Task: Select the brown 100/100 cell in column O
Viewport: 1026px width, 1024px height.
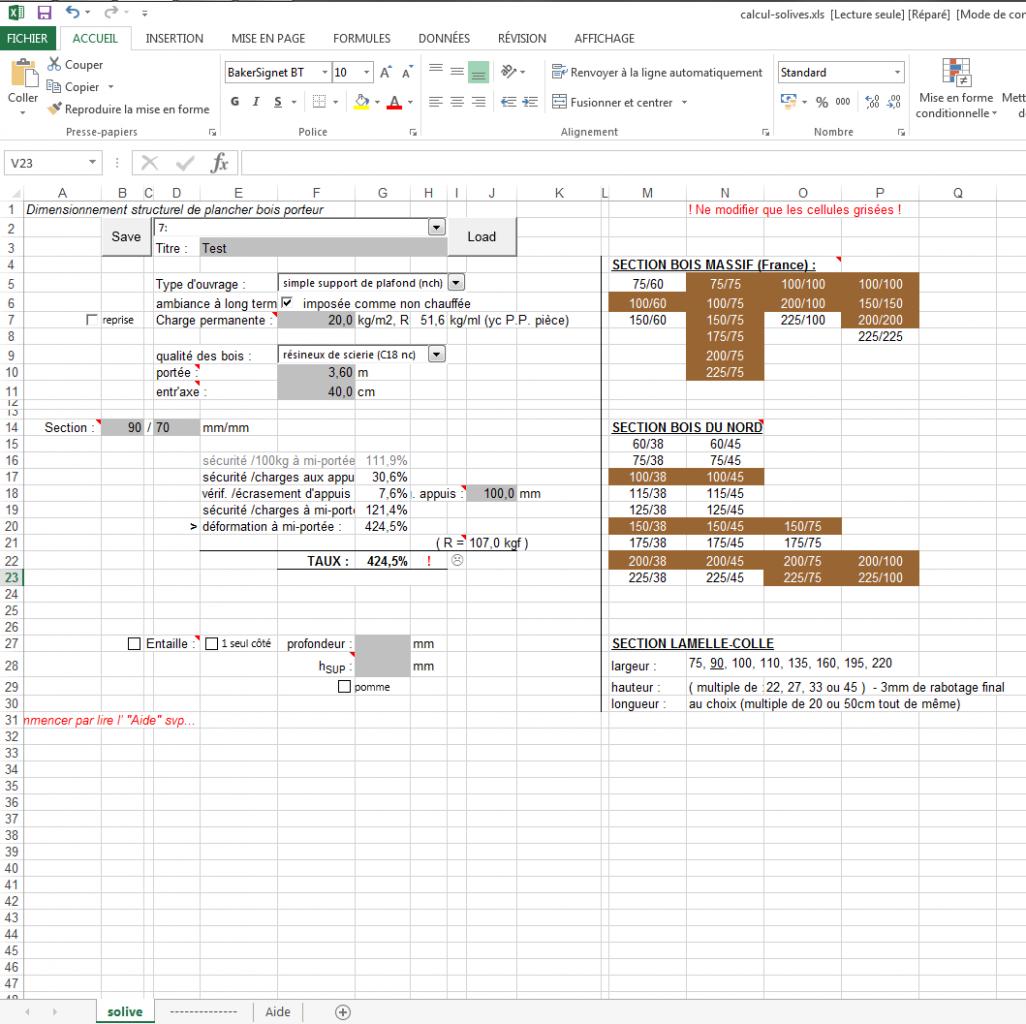Action: (803, 284)
